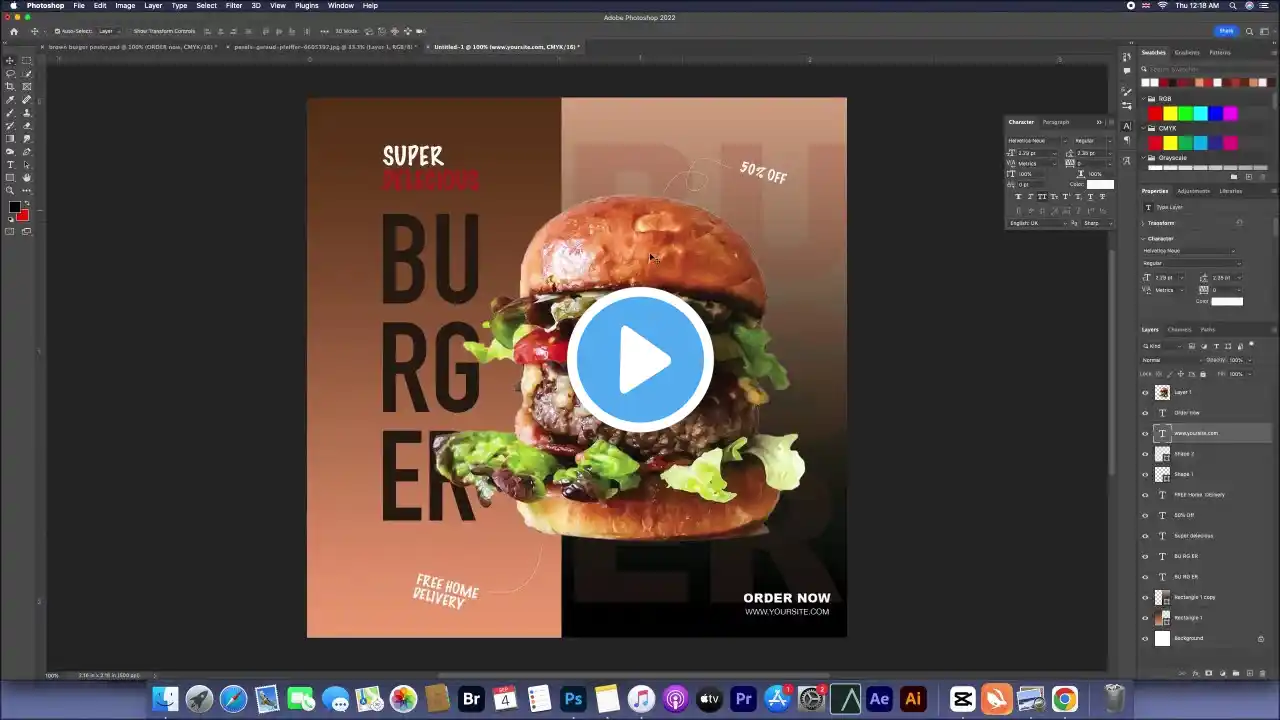Select the Horizontal Type tool
Viewport: 1280px width, 720px height.
tap(11, 165)
